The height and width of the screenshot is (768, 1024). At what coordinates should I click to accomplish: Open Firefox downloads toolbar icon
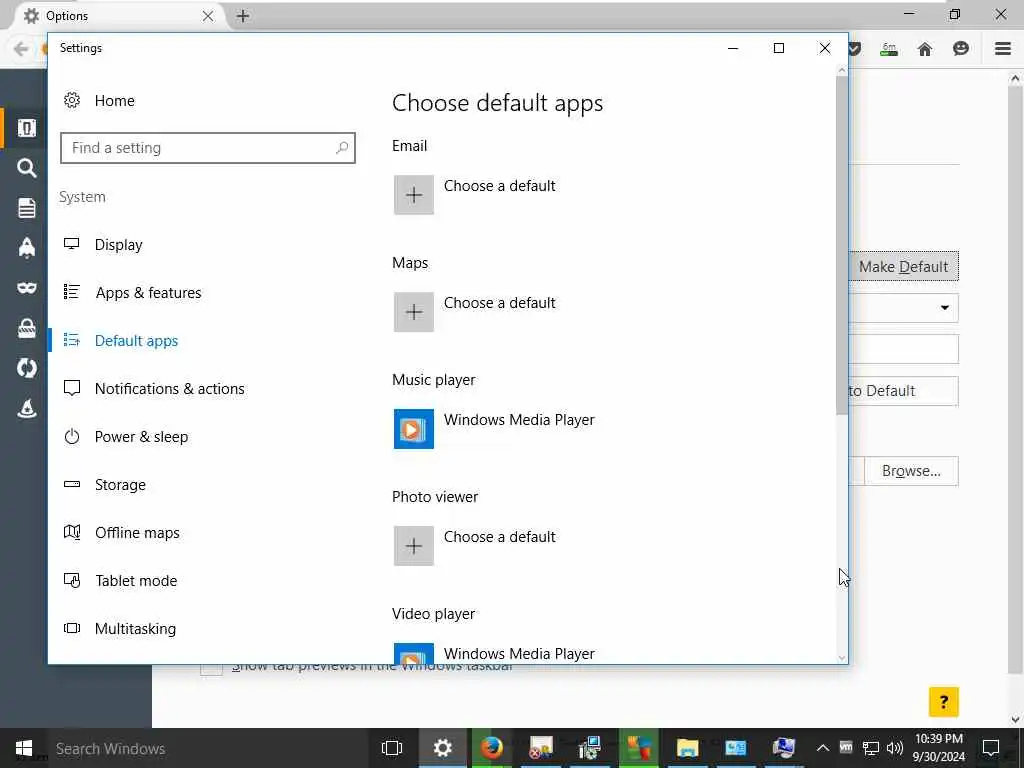point(889,49)
